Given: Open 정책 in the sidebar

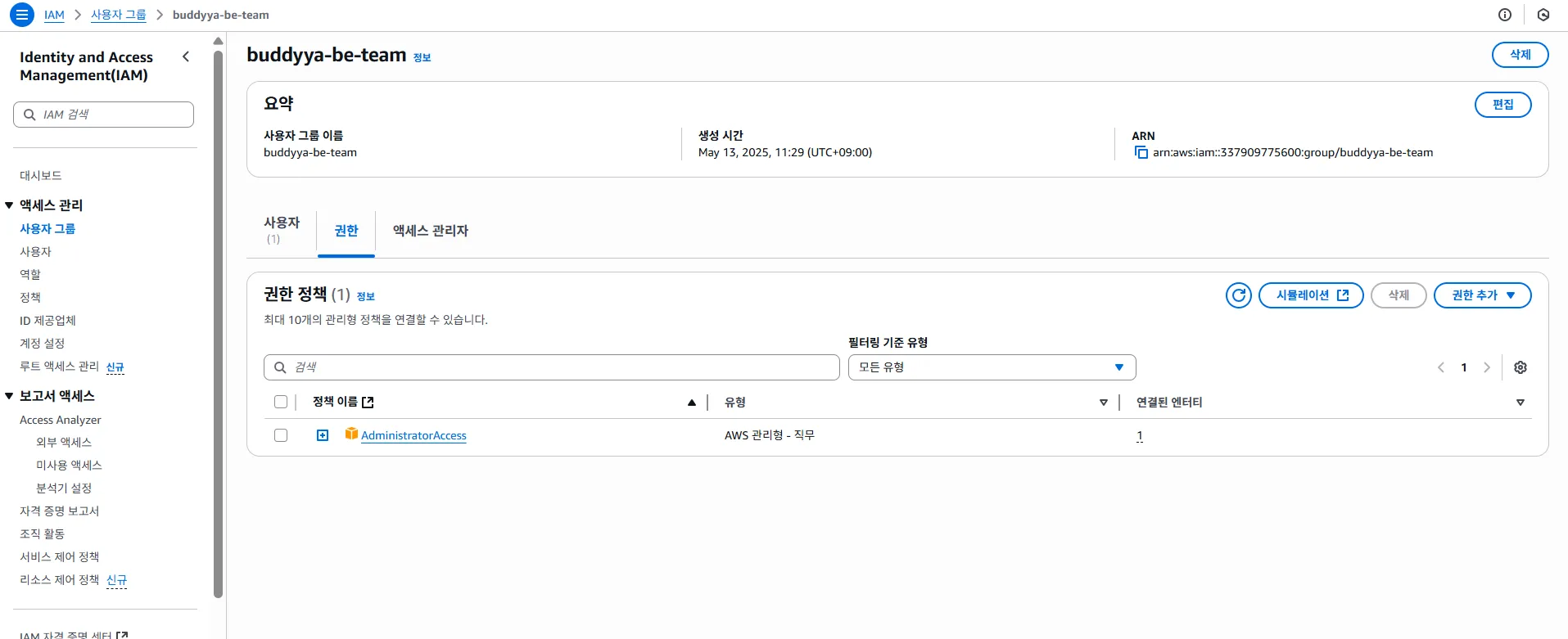Looking at the screenshot, I should 30,298.
